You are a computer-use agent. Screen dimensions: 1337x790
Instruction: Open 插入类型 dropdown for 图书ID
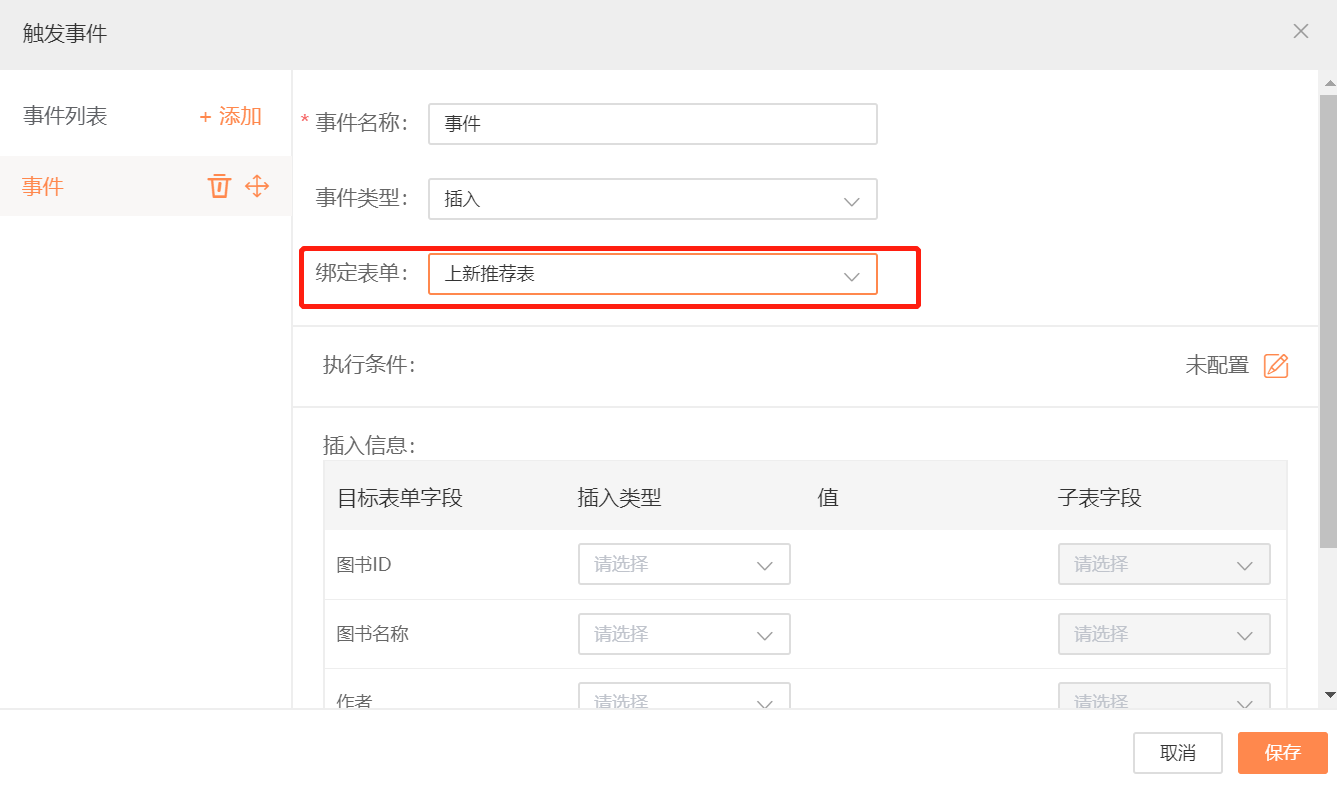click(684, 565)
